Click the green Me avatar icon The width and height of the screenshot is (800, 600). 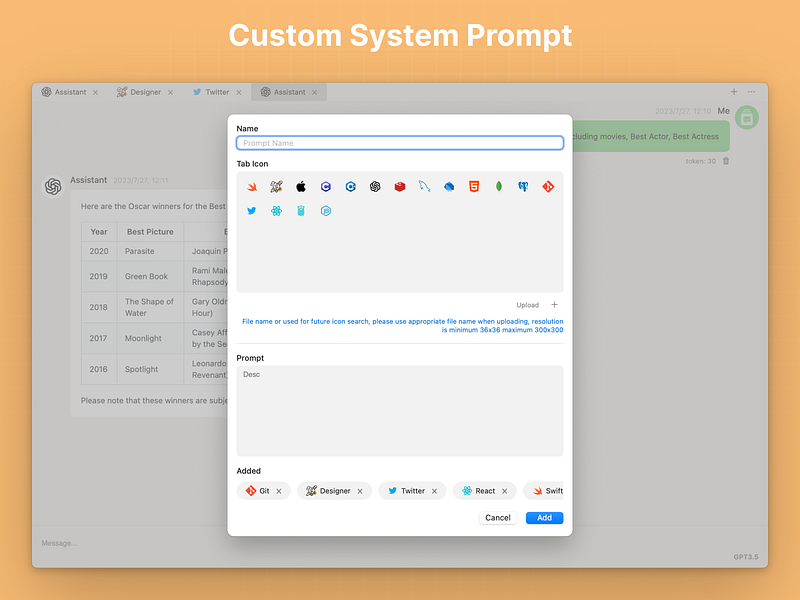coord(747,118)
